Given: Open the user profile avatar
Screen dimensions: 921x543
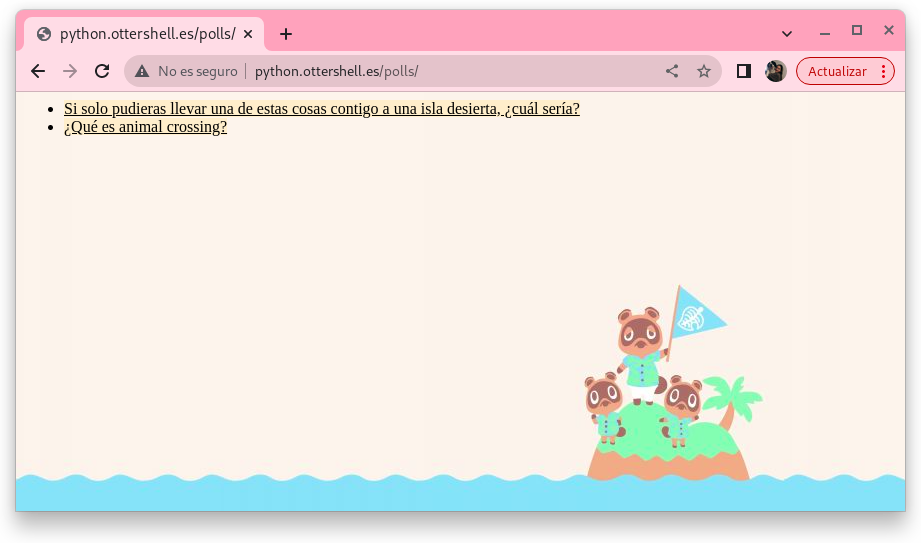Looking at the screenshot, I should [x=776, y=71].
